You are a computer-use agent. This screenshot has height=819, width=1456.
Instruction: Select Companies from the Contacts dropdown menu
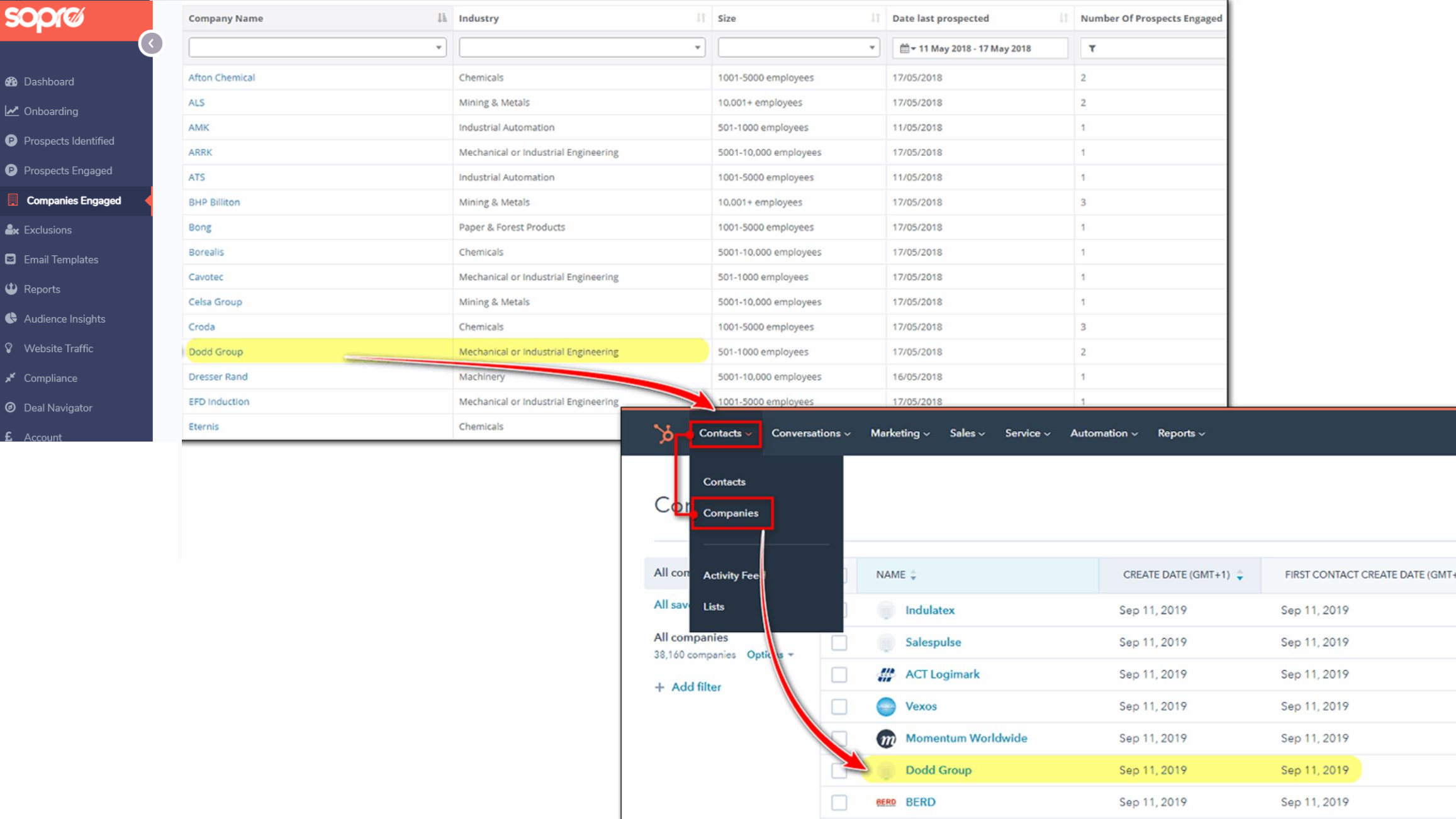click(x=731, y=513)
